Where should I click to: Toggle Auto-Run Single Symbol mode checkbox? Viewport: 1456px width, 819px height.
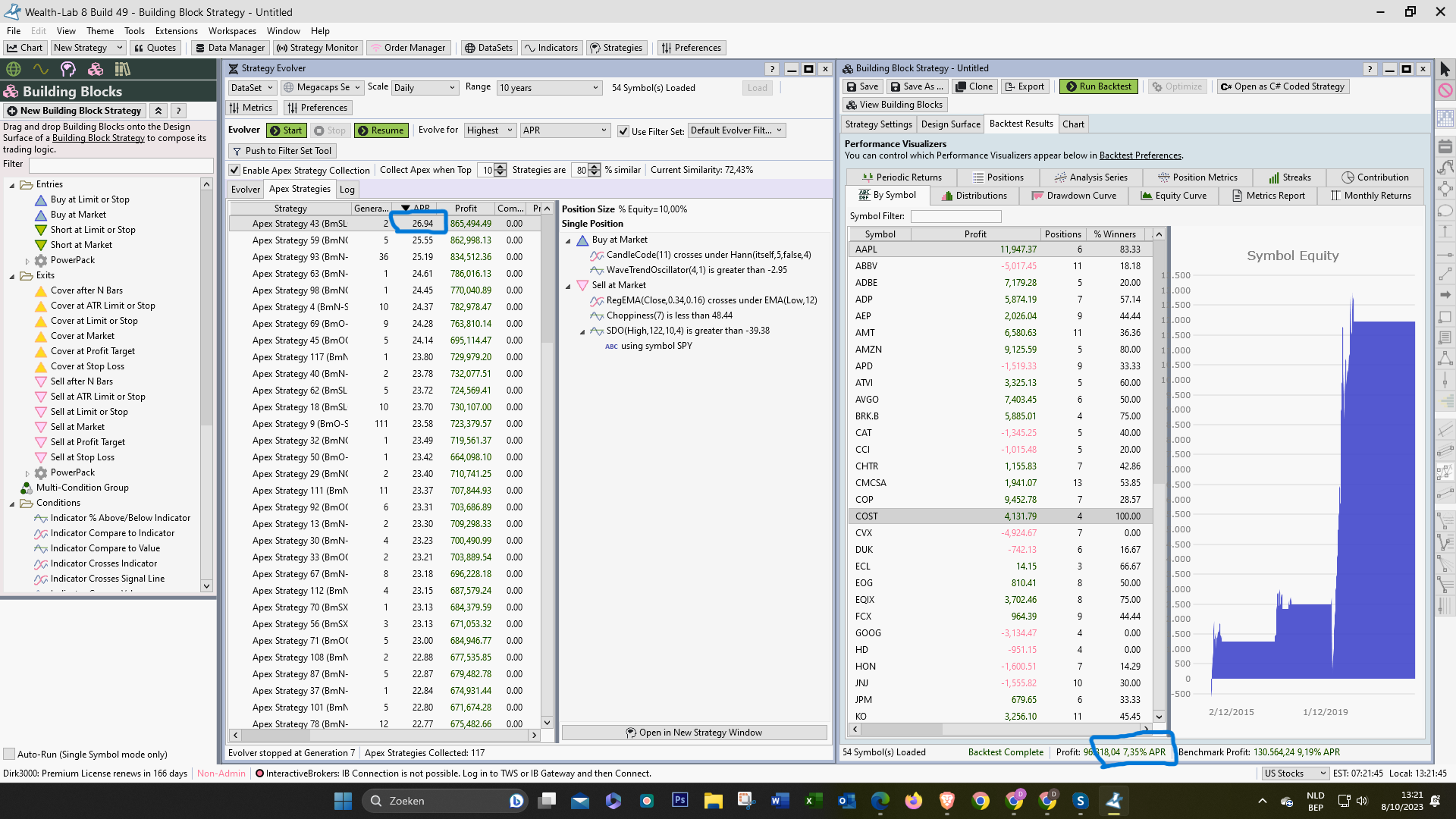[x=10, y=754]
